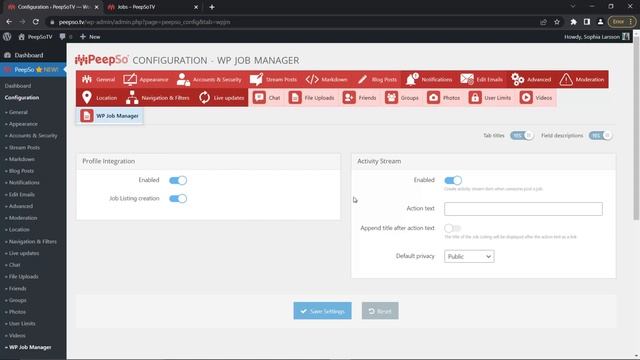This screenshot has height=360, width=640.
Task: Open the Appearance tab icon
Action: [x=130, y=79]
